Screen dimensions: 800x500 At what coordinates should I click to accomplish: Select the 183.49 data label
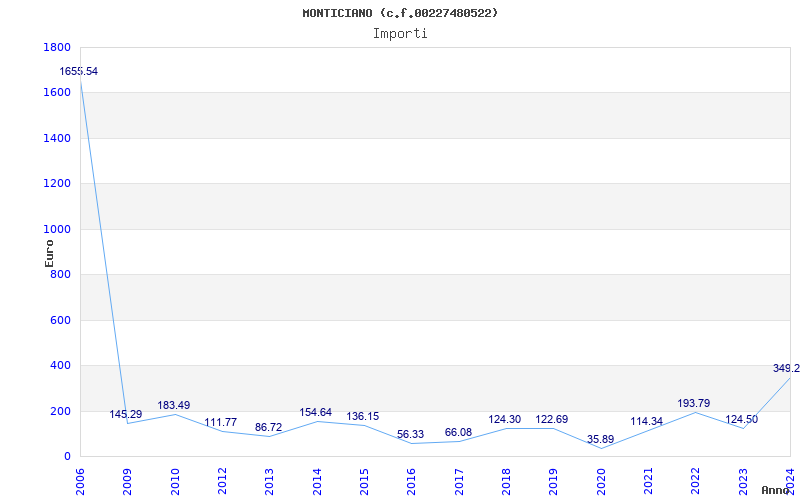coord(173,406)
